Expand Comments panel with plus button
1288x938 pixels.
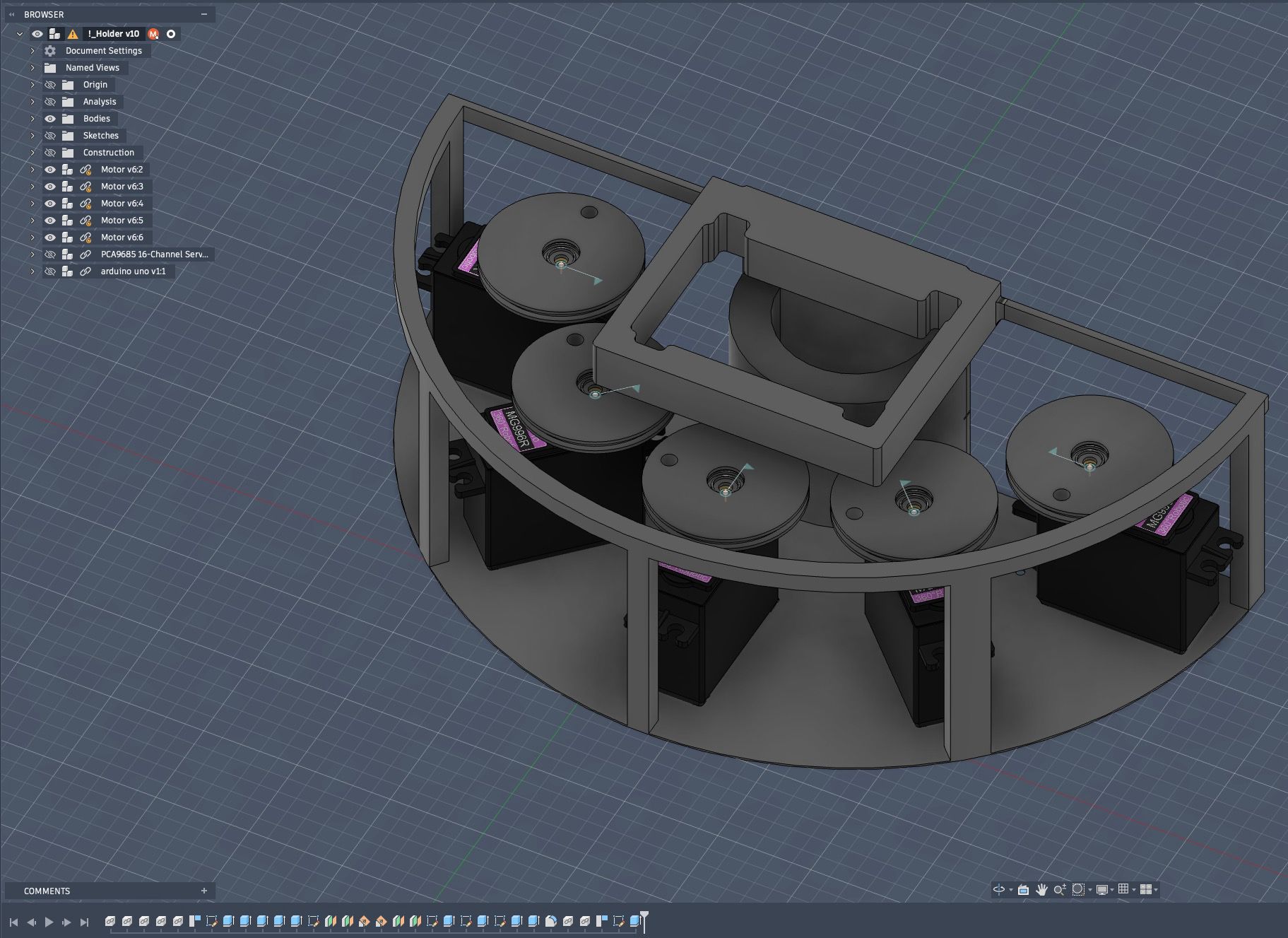coord(204,891)
